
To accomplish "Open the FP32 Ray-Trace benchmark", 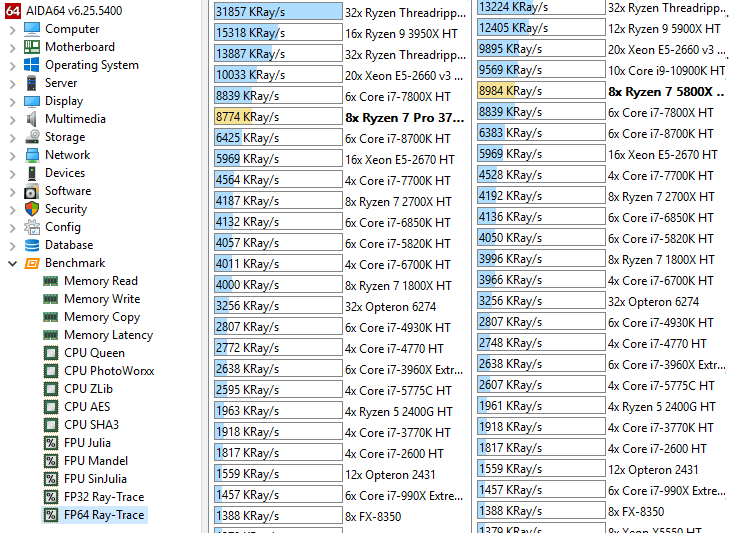I will 104,497.
